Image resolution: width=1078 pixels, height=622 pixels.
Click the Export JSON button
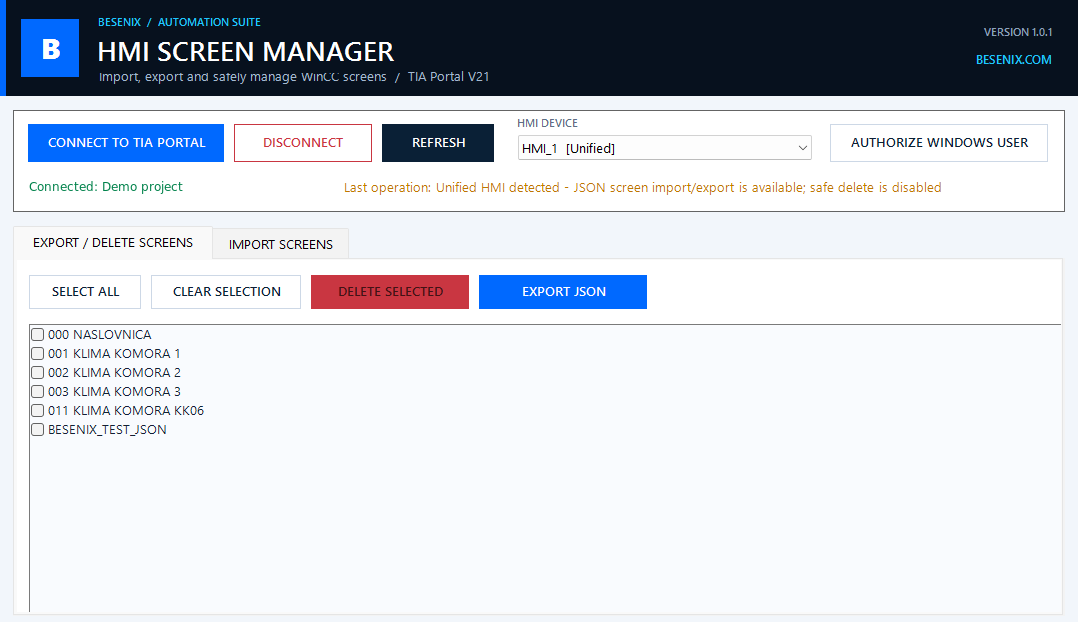[563, 291]
